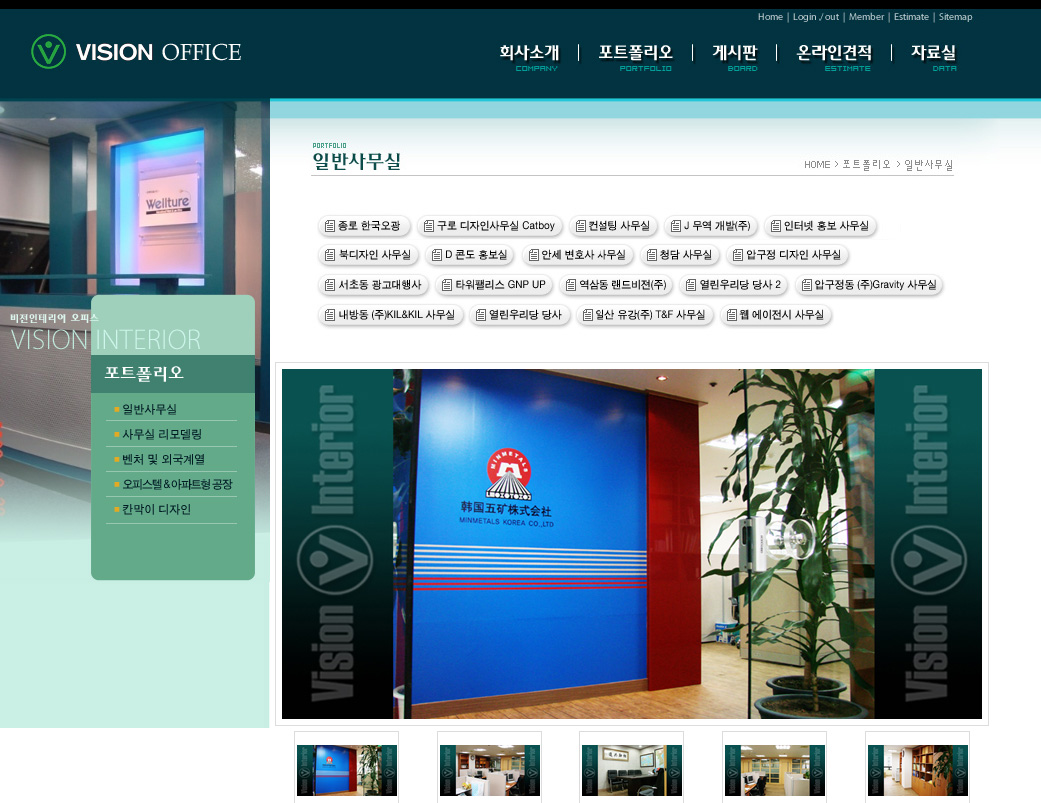The image size is (1041, 803).
Task: Open the 포트폴리오 PORTFOLIO menu
Action: (636, 57)
